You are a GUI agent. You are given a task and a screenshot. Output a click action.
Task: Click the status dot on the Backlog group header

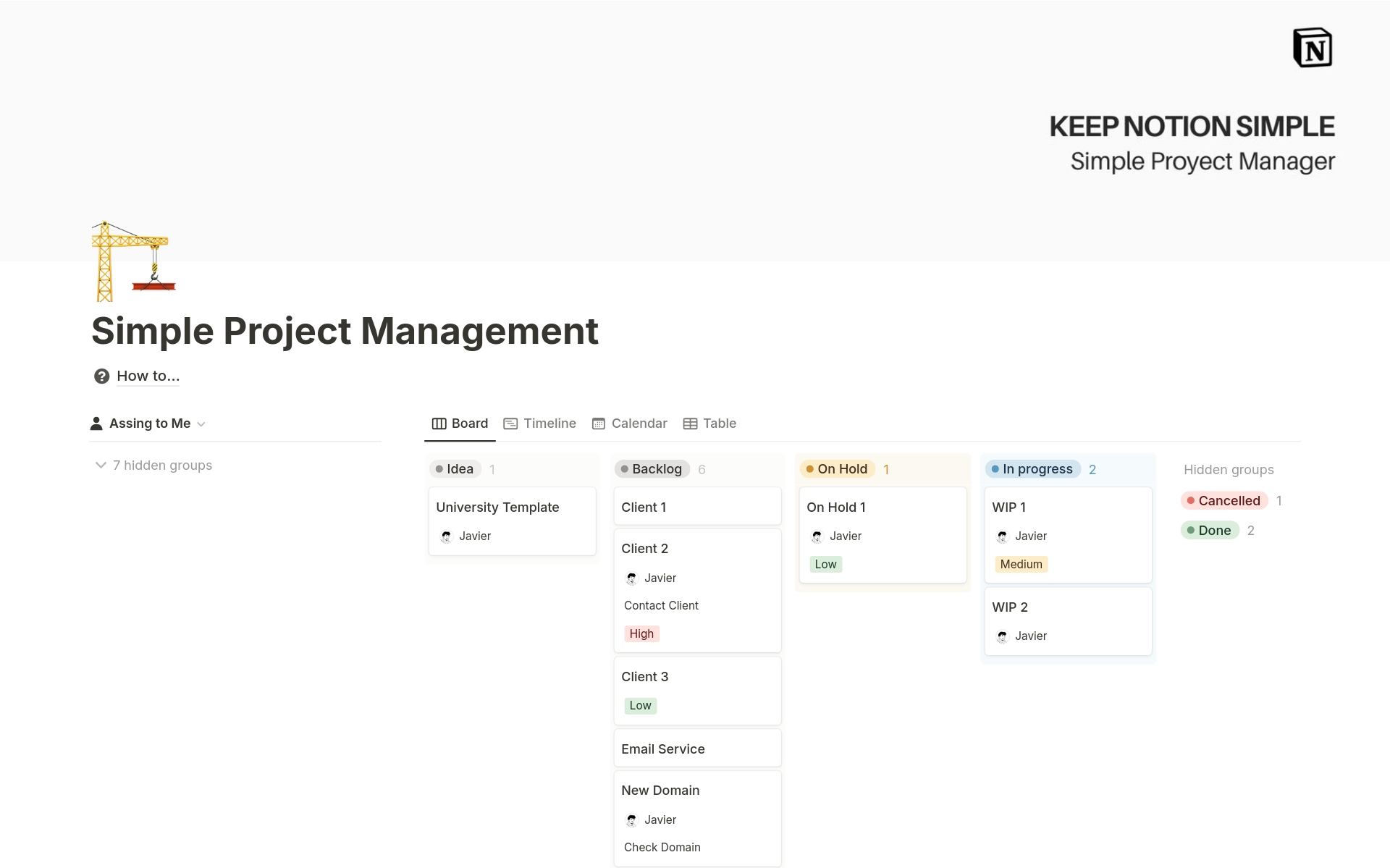tap(625, 469)
